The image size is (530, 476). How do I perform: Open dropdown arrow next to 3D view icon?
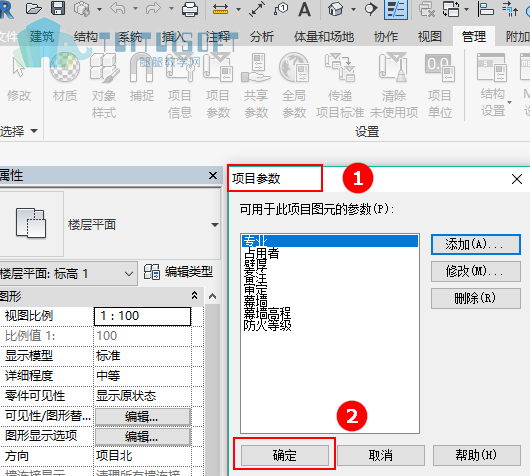click(x=354, y=9)
